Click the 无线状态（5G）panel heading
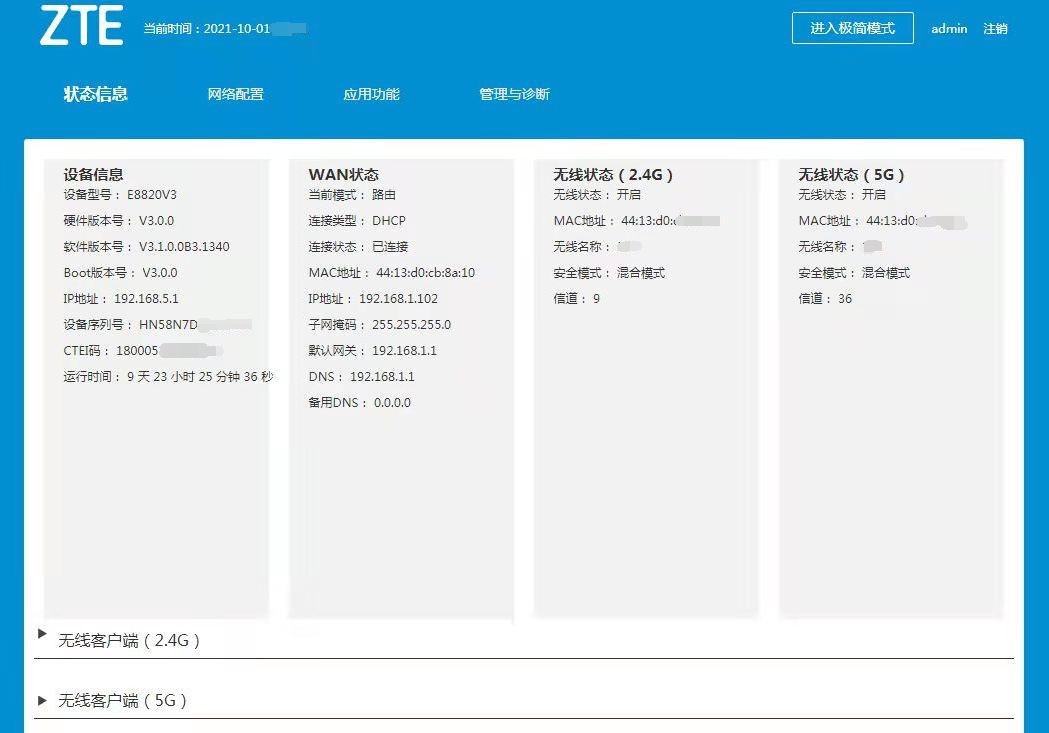 850,174
